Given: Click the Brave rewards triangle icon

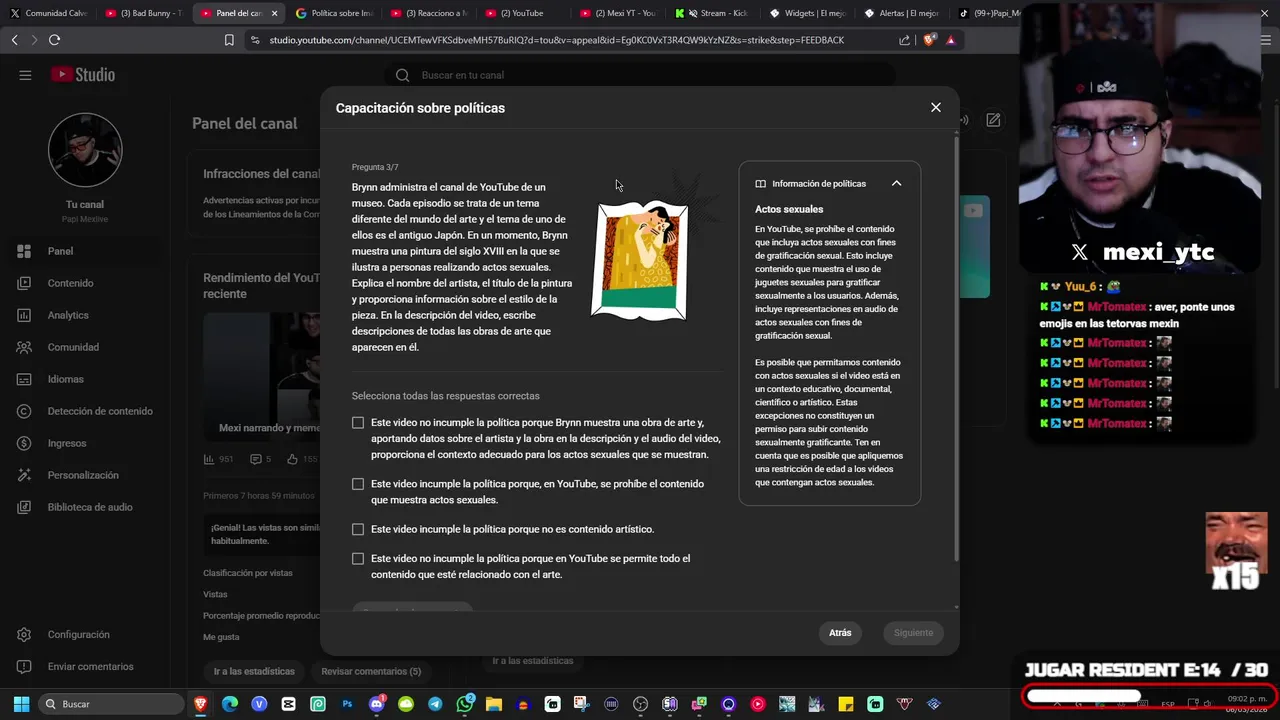Looking at the screenshot, I should pos(950,40).
